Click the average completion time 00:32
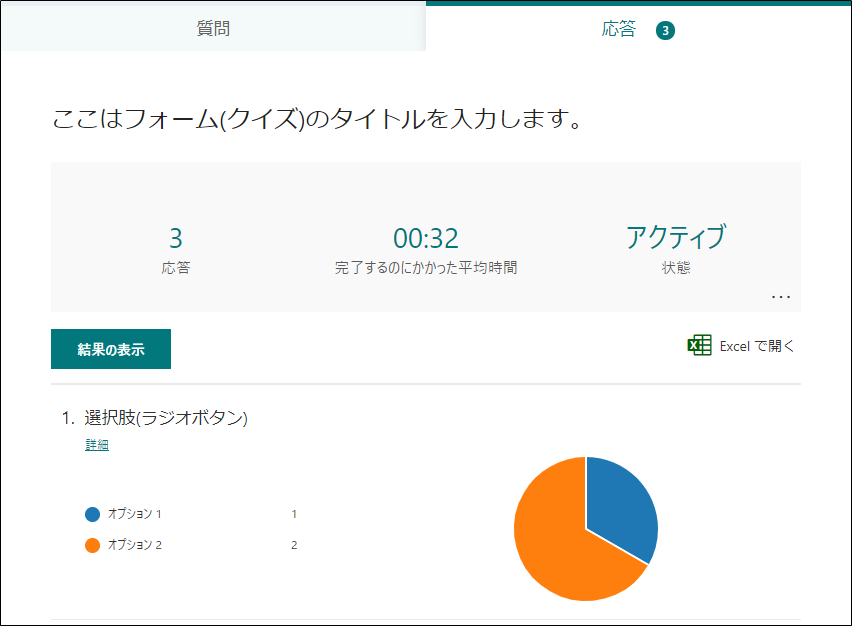Screen dimensions: 852x626 (x=424, y=238)
